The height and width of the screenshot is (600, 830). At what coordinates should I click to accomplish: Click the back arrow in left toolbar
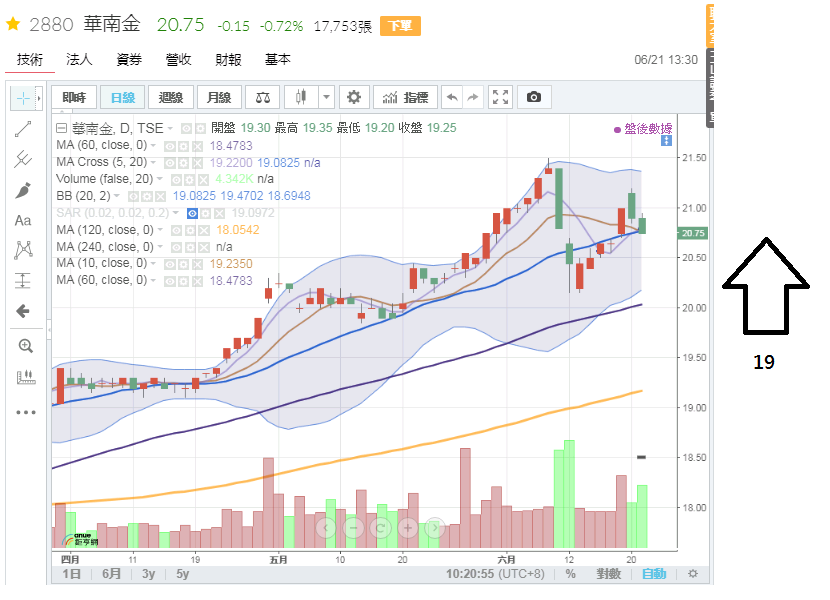[x=23, y=311]
